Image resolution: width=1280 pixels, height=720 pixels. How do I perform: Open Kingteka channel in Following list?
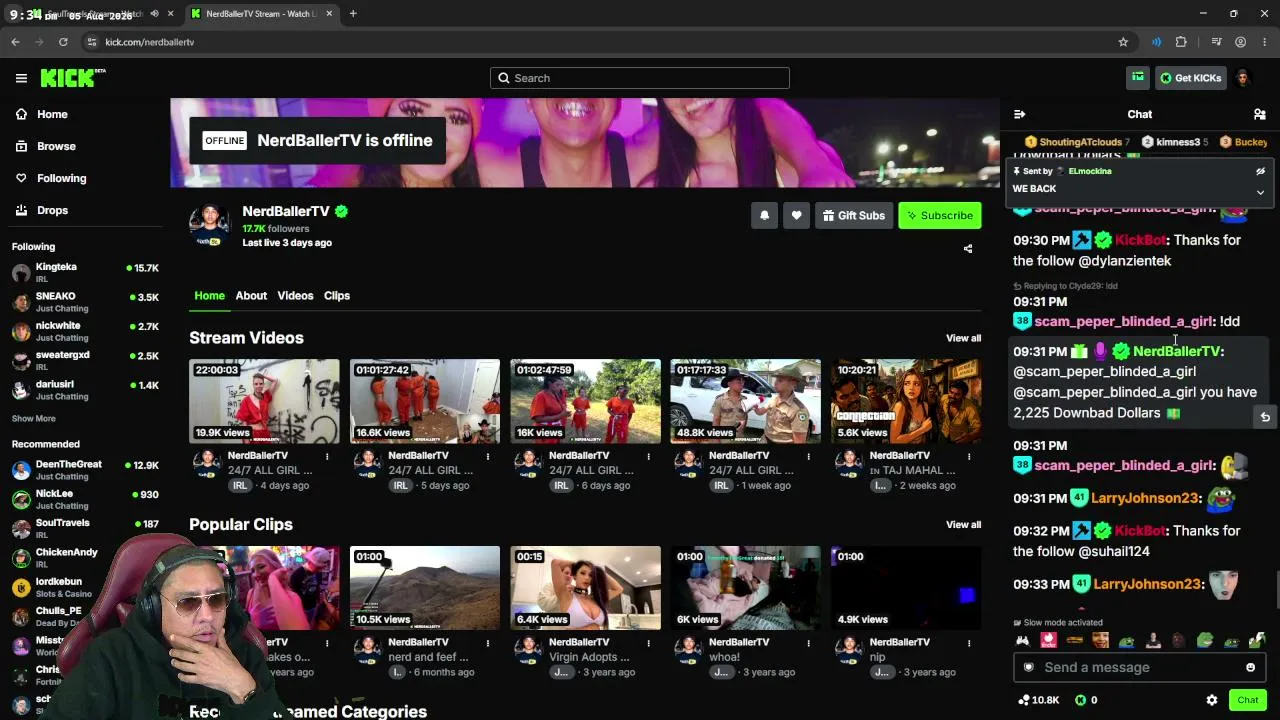(85, 273)
